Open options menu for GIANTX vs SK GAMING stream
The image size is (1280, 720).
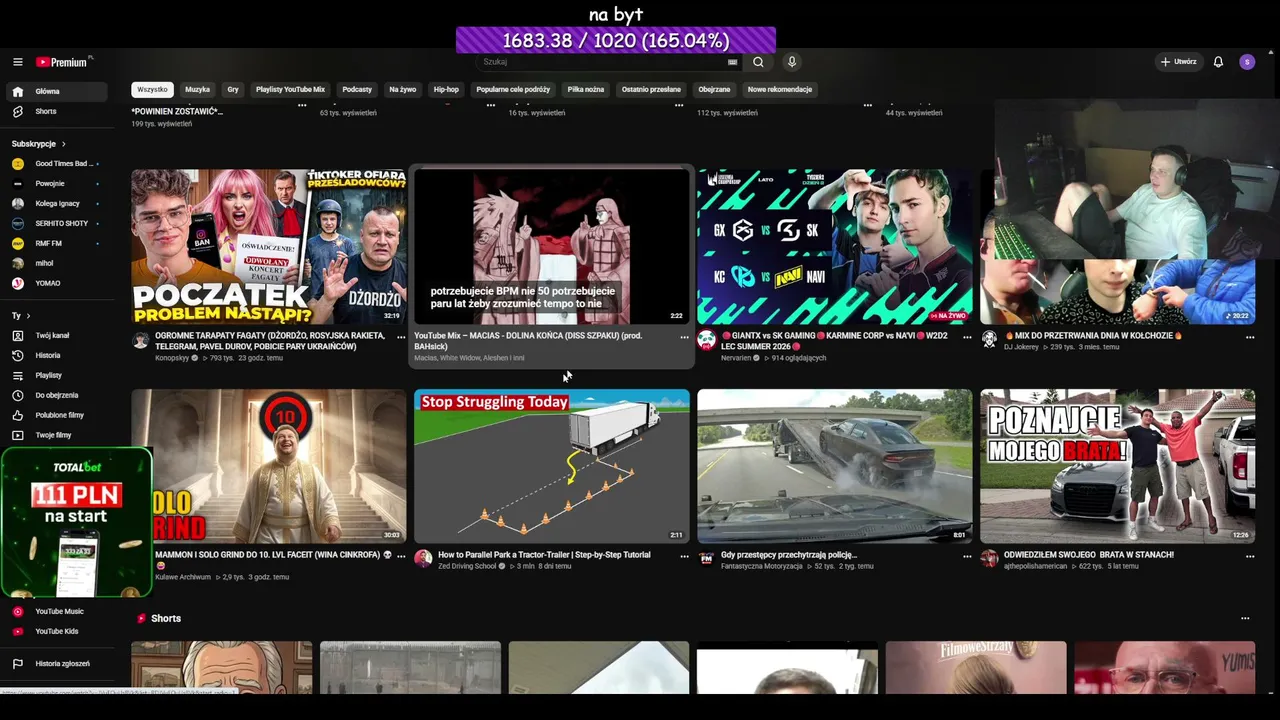[967, 337]
